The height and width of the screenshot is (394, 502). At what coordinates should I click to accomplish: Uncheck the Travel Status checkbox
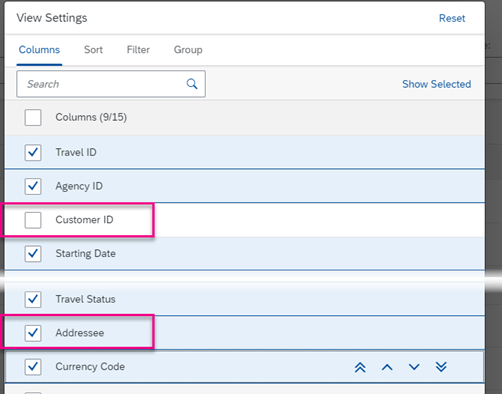[33, 299]
